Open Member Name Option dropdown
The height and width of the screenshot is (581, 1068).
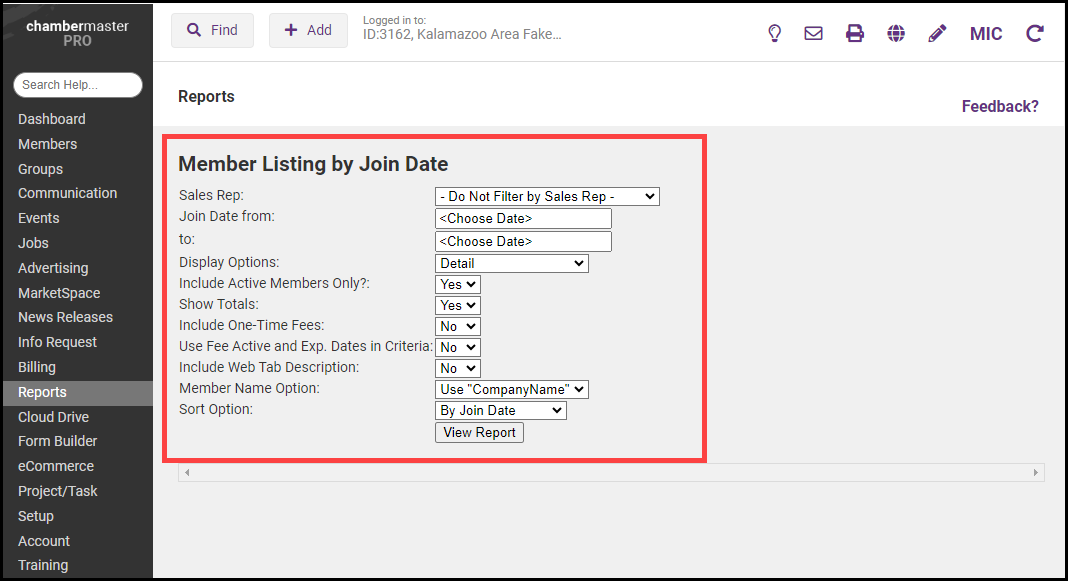pos(512,389)
